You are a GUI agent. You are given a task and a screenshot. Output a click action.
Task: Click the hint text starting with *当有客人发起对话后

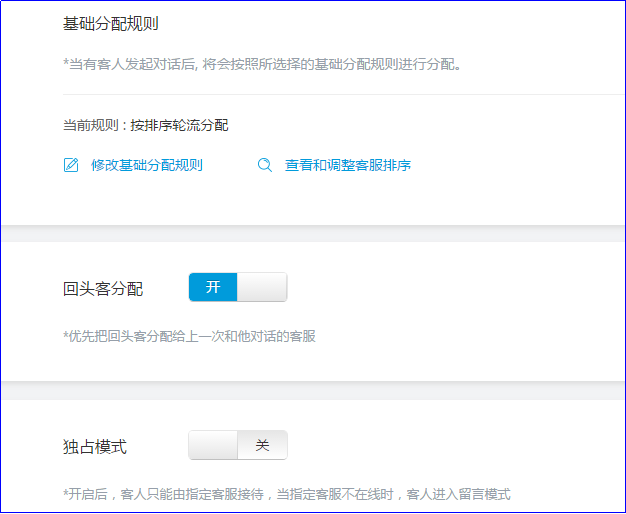point(260,65)
